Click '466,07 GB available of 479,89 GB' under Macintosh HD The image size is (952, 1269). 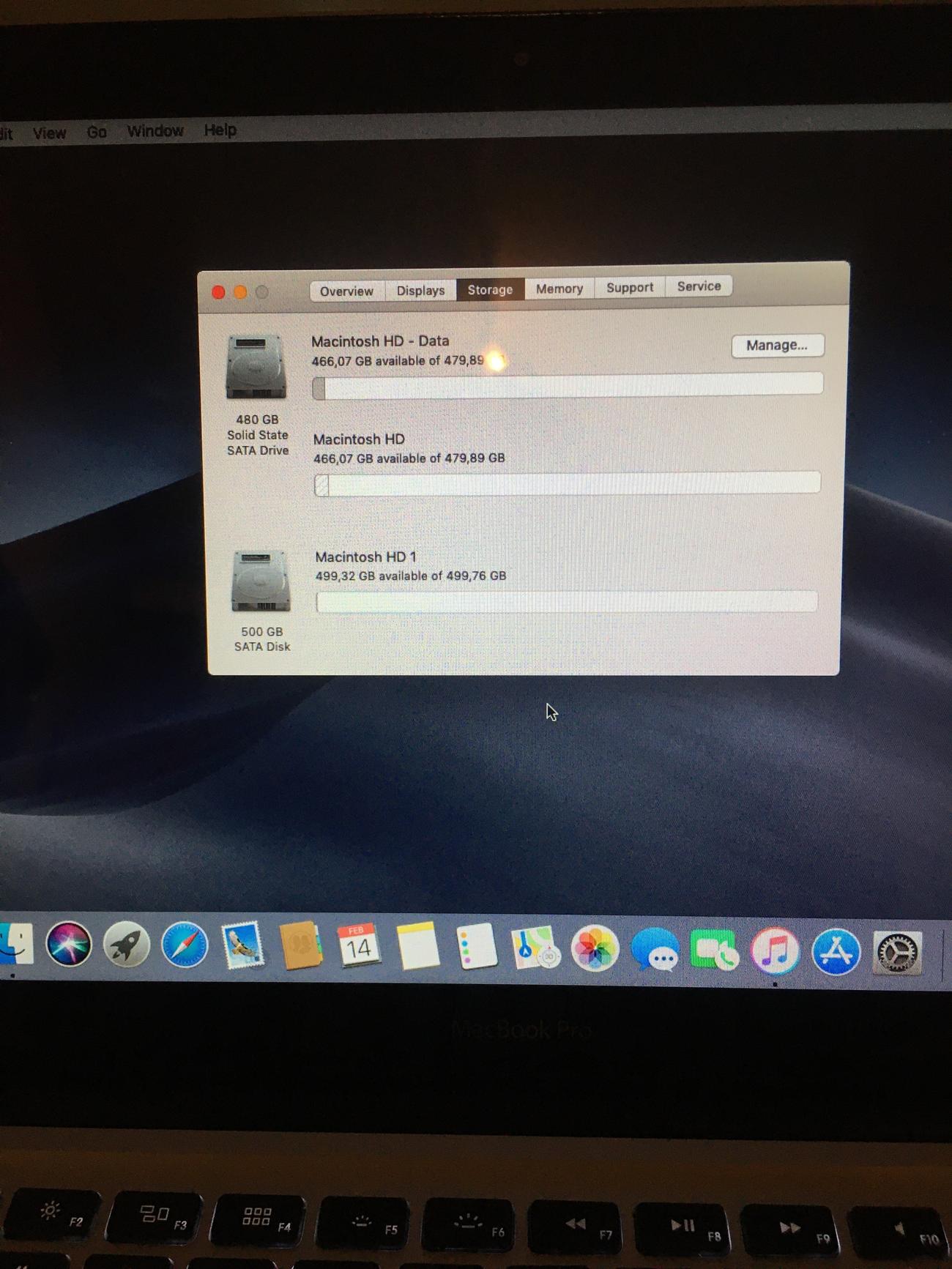click(409, 458)
